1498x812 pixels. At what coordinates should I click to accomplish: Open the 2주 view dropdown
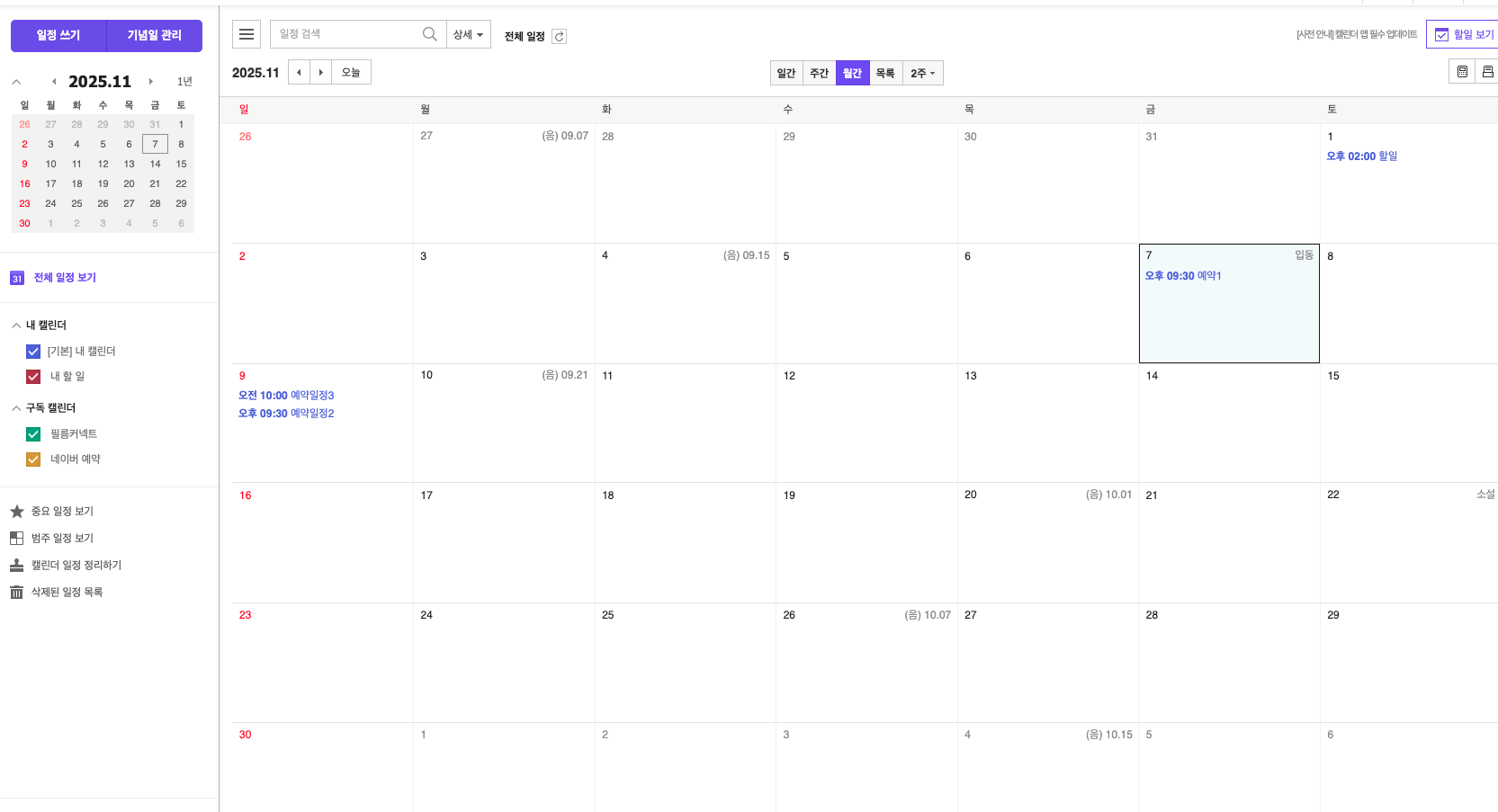(x=922, y=73)
